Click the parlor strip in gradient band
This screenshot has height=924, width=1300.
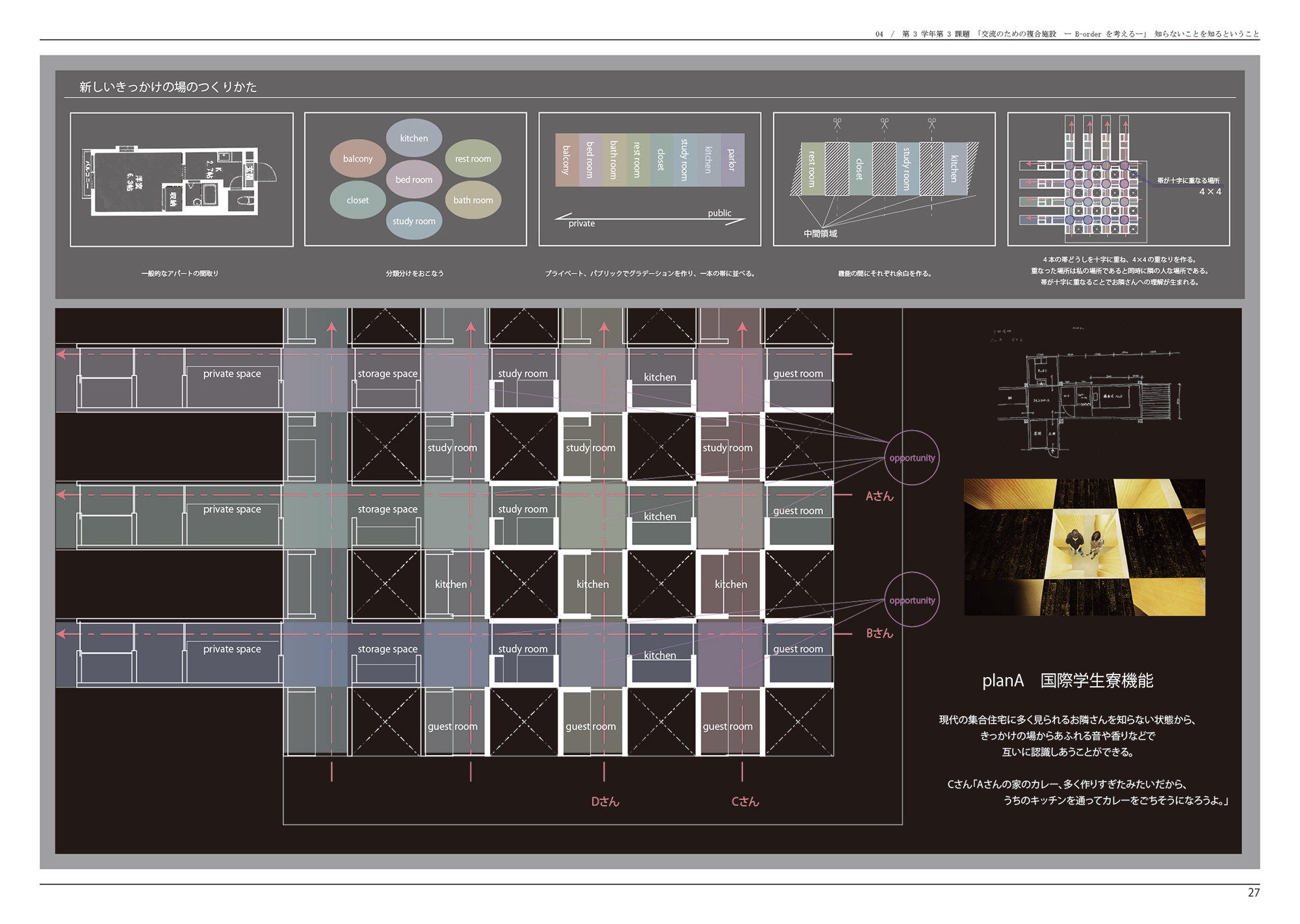[x=732, y=160]
